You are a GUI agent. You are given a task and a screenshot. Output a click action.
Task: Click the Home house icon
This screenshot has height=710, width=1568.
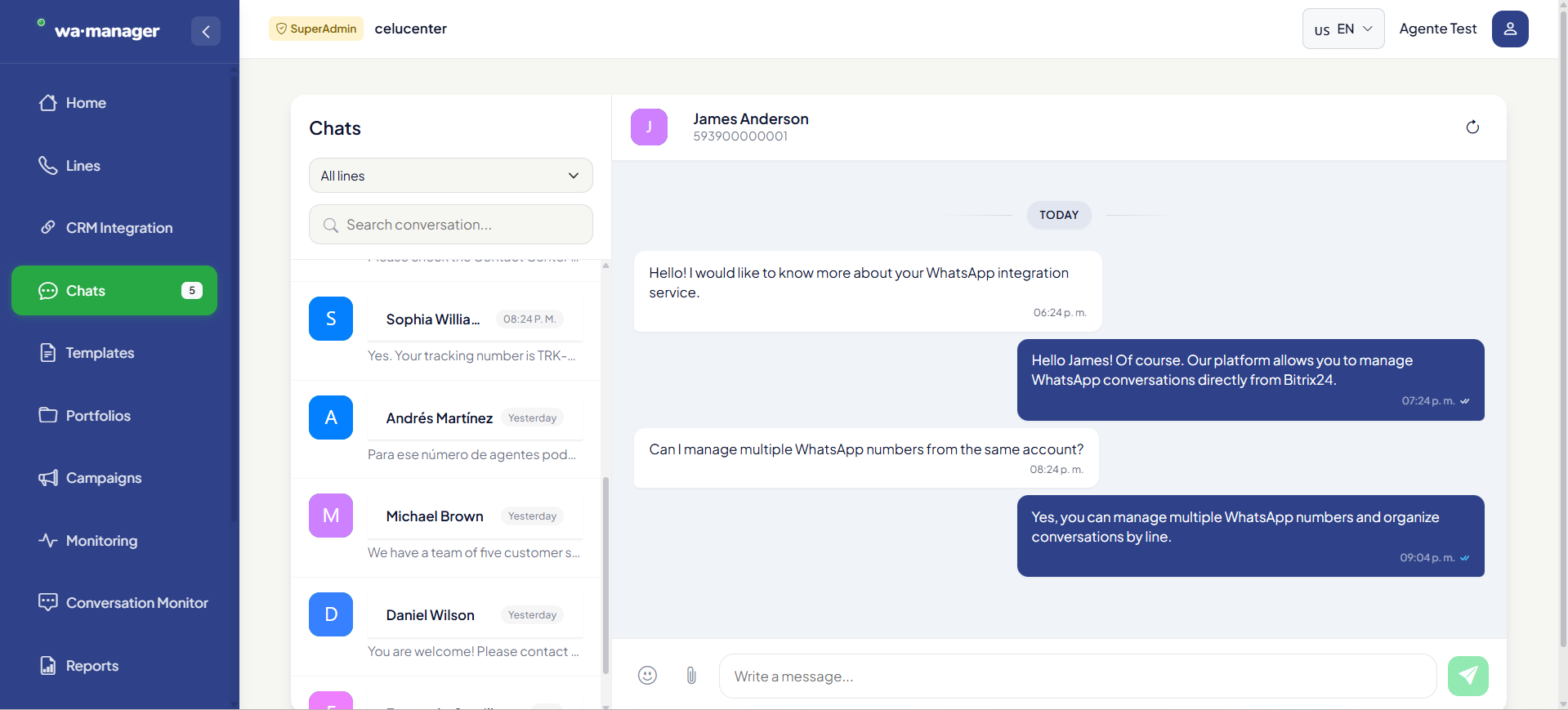tap(48, 103)
